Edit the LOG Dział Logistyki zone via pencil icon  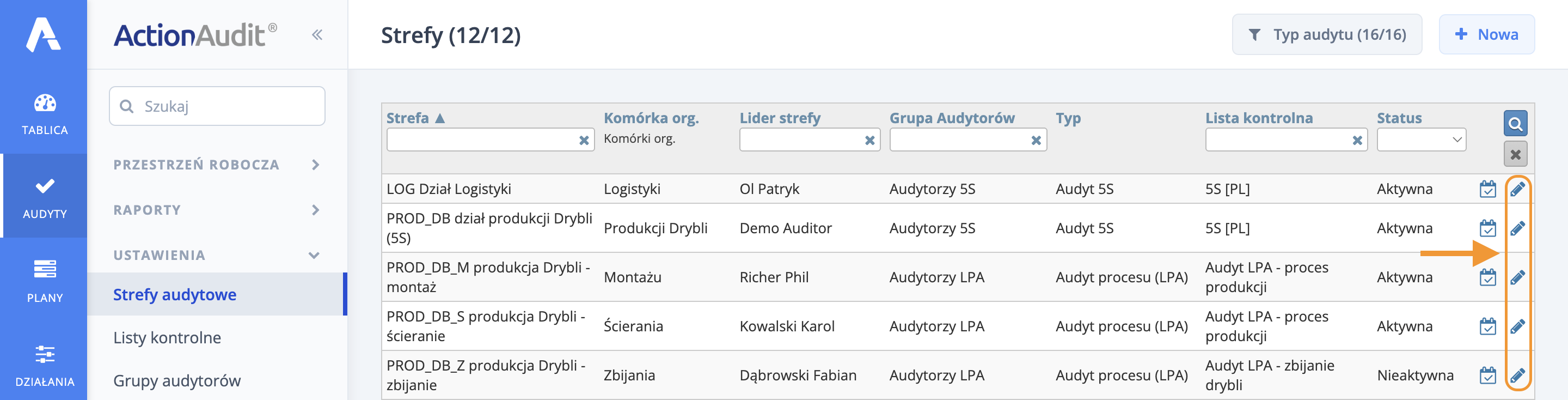tap(1518, 188)
